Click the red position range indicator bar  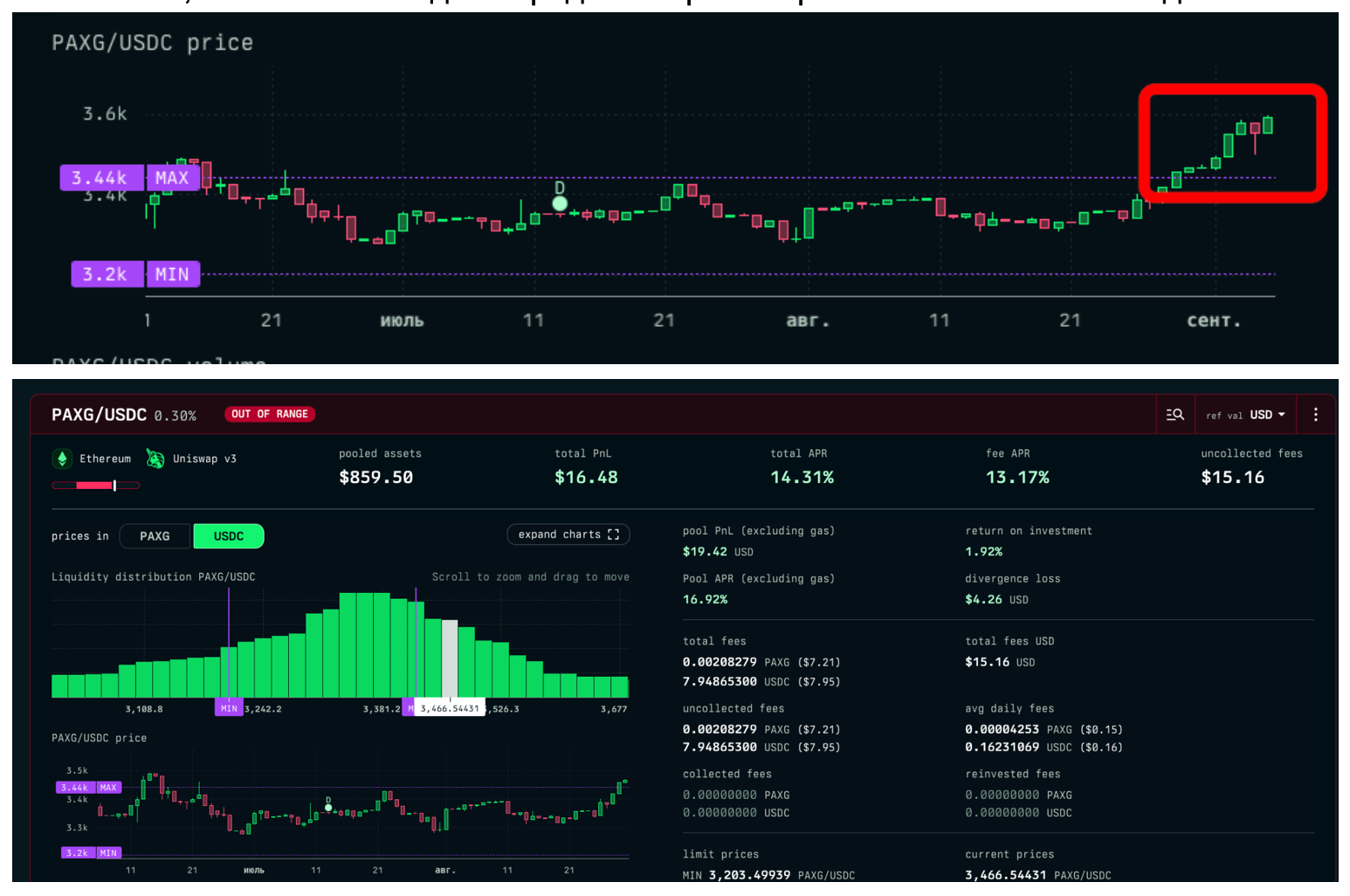pos(95,486)
